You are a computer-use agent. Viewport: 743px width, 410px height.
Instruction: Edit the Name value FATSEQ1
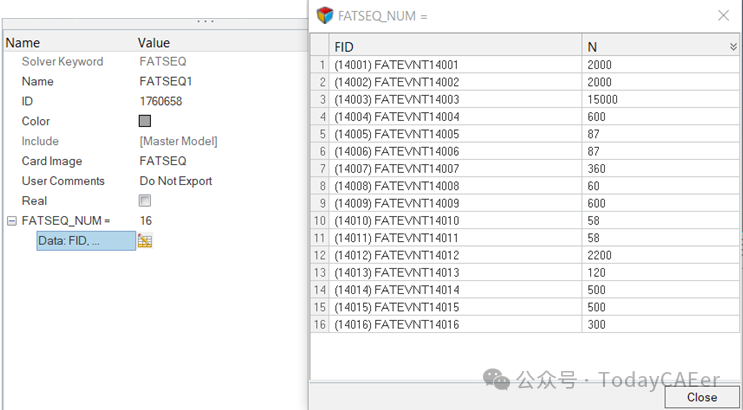(166, 81)
